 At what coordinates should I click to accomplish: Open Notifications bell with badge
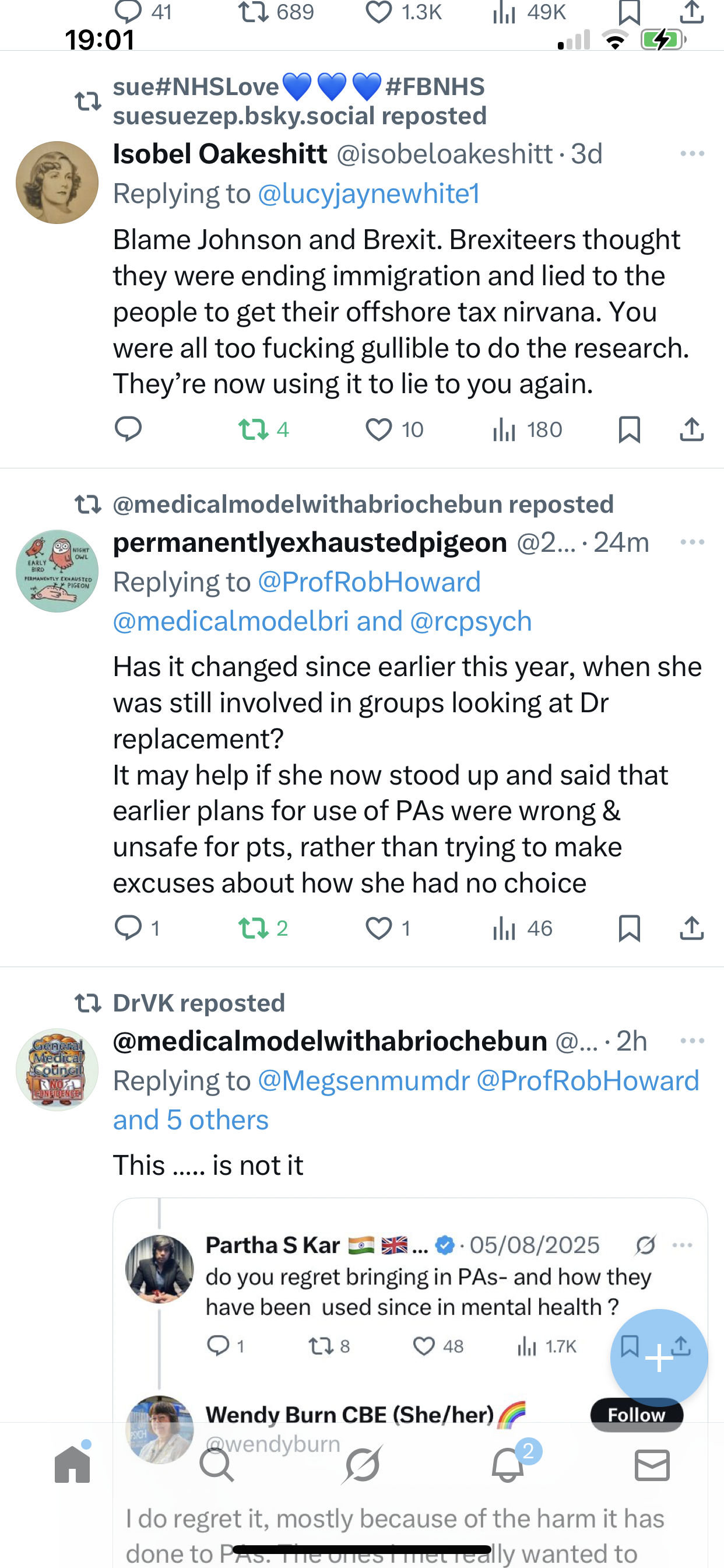coord(508,1465)
